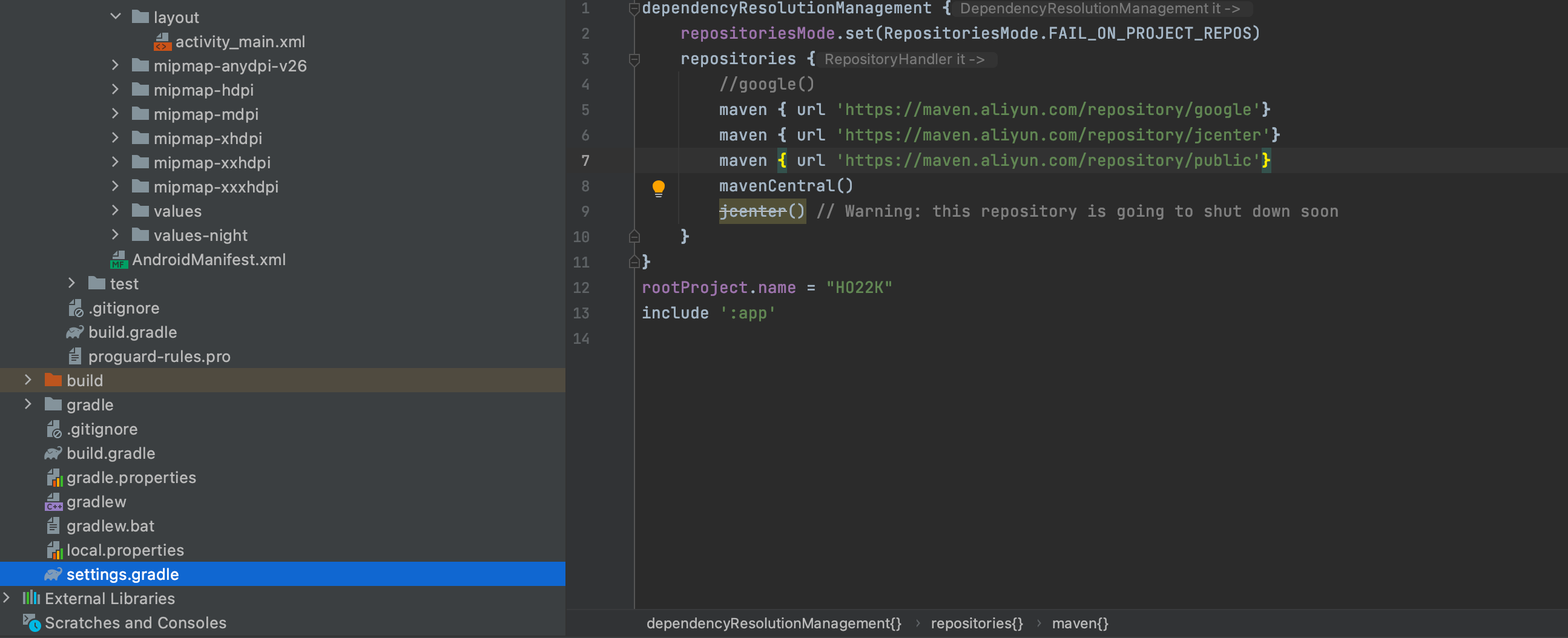Image resolution: width=1568 pixels, height=638 pixels.
Task: Expand the mipmap-hdpi folder arrow
Action: point(116,90)
